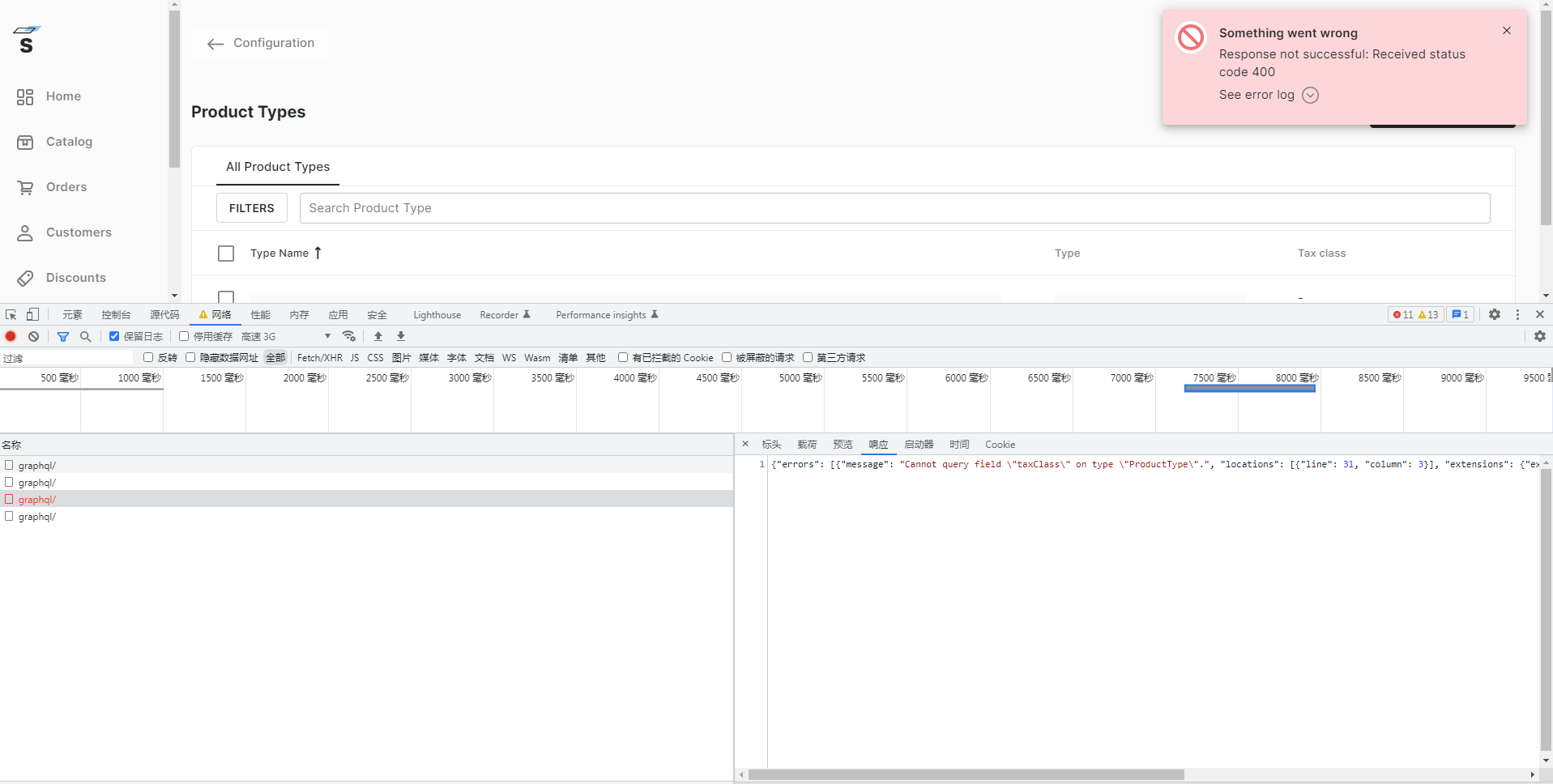Select the inspect element cursor tool

pos(10,314)
